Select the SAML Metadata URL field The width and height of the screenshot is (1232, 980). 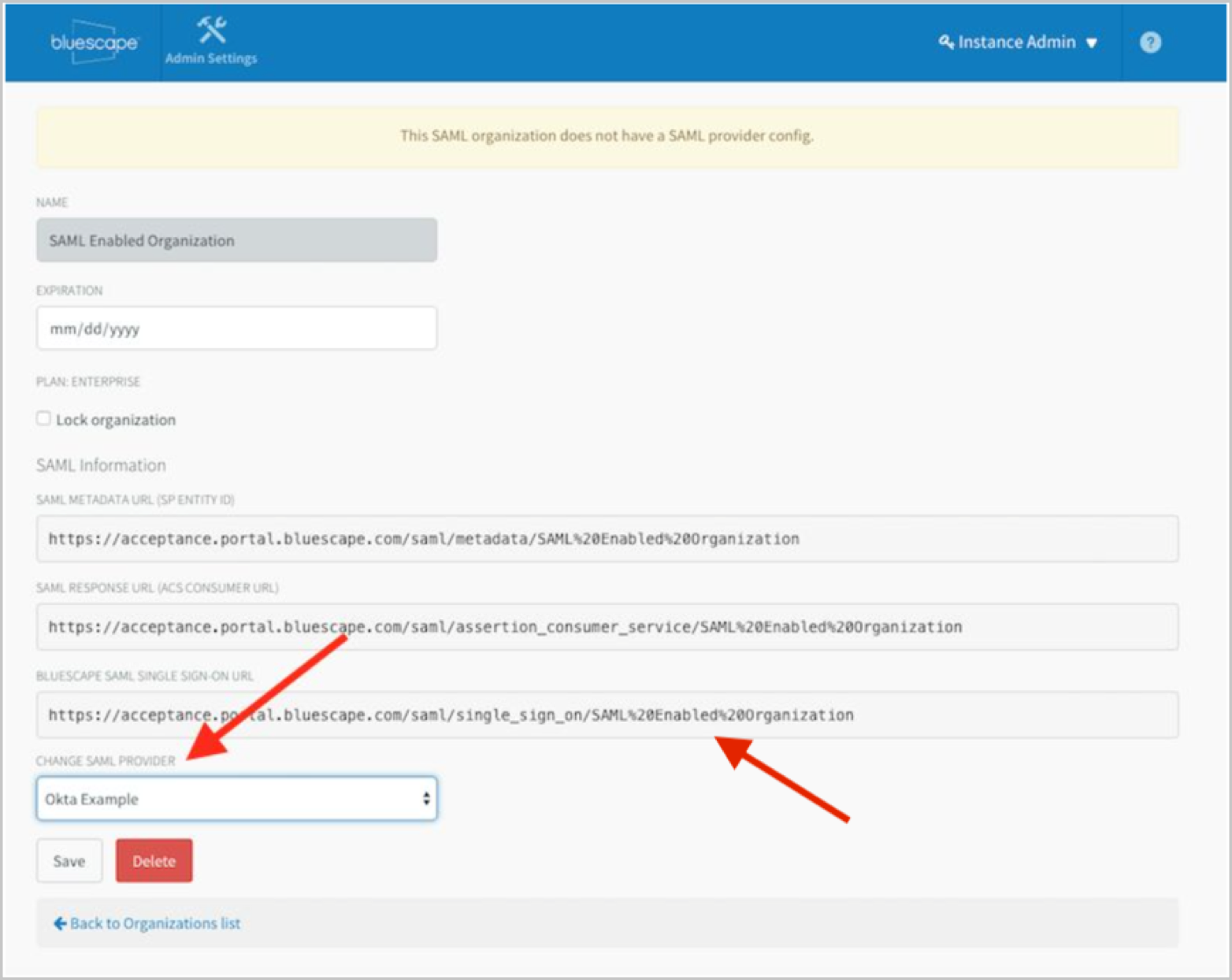607,539
